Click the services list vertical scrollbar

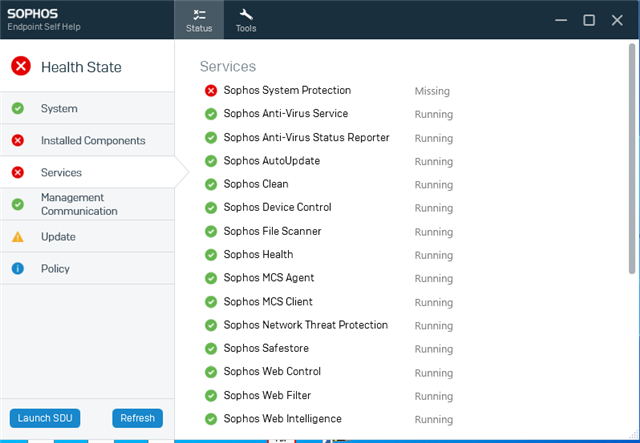(x=632, y=158)
